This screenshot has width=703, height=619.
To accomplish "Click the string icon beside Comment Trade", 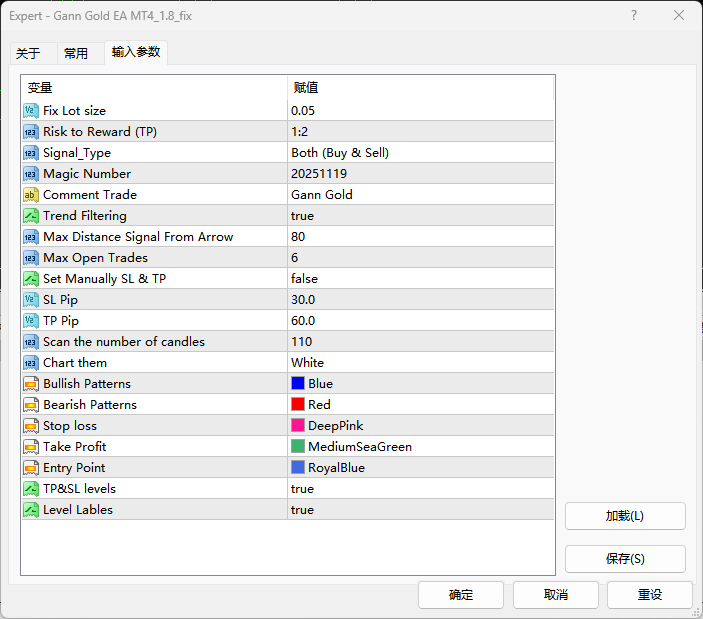I will [31, 194].
